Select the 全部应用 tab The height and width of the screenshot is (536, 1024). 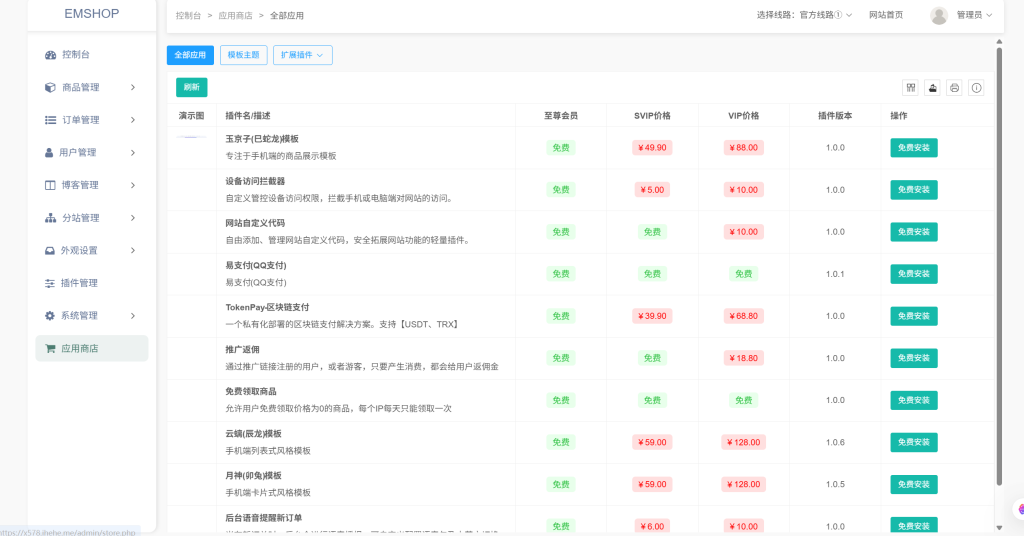click(x=190, y=55)
